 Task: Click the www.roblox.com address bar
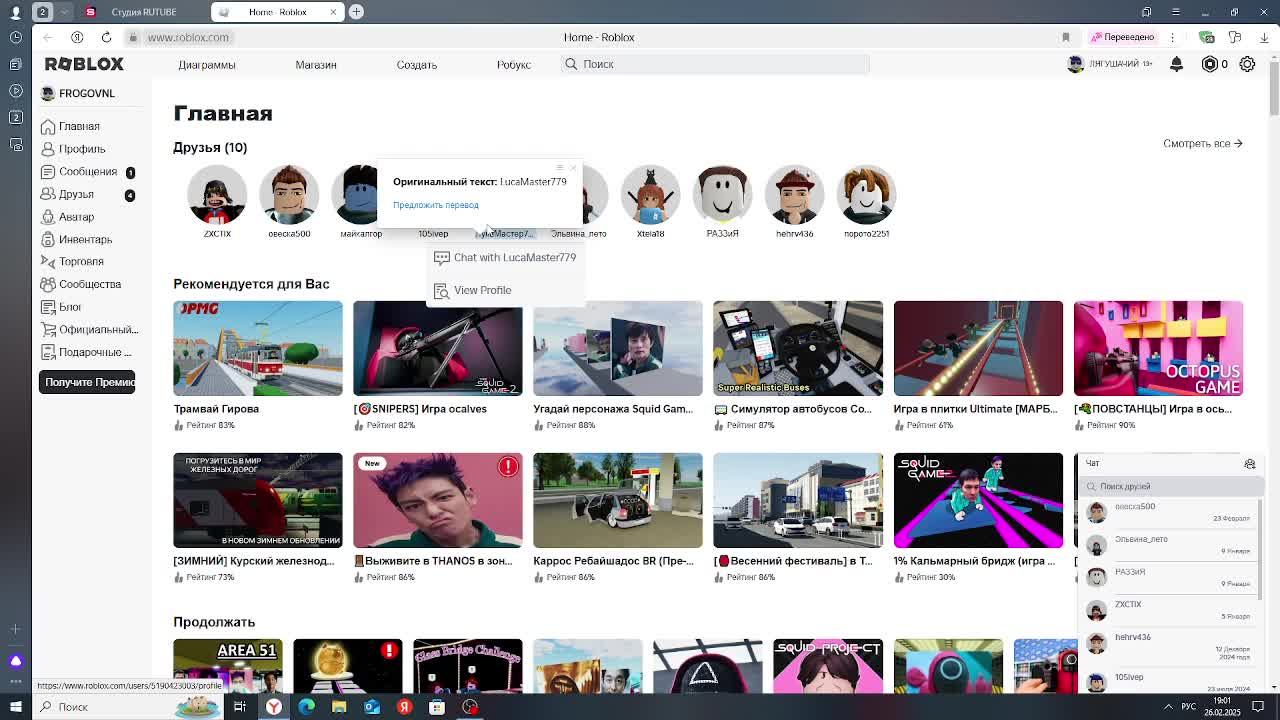(x=188, y=37)
